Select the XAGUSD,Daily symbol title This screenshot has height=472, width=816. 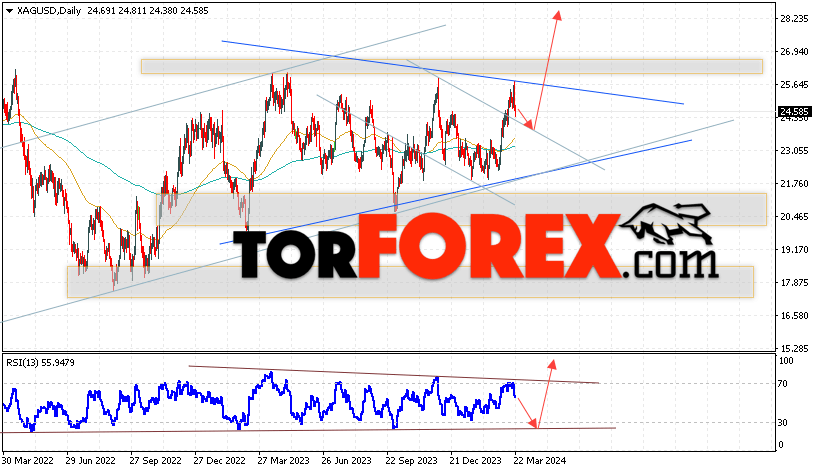click(49, 11)
